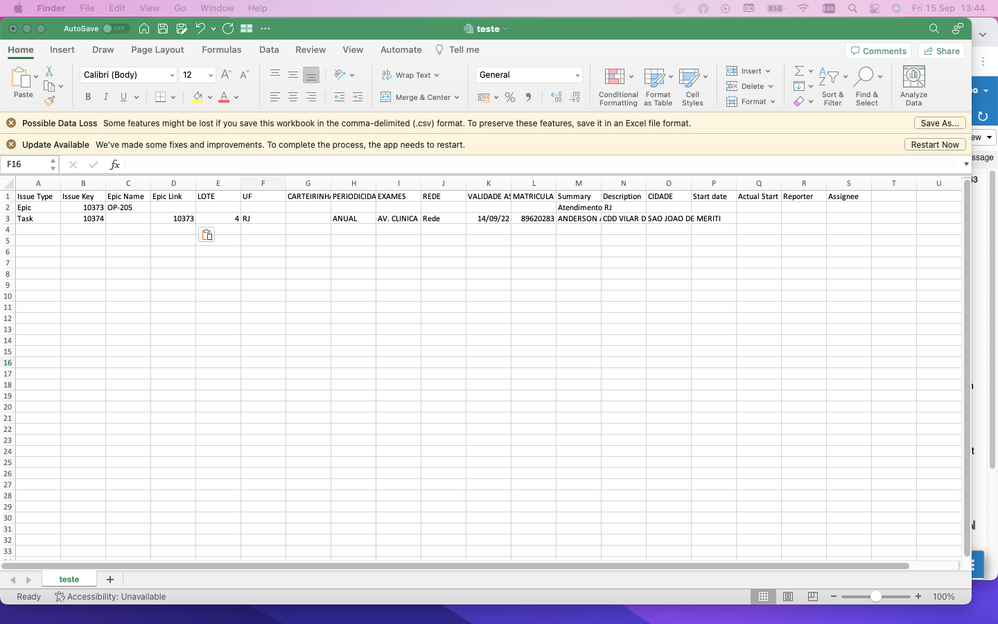The width and height of the screenshot is (998, 624).
Task: Click the Cut scissors icon
Action: click(49, 71)
